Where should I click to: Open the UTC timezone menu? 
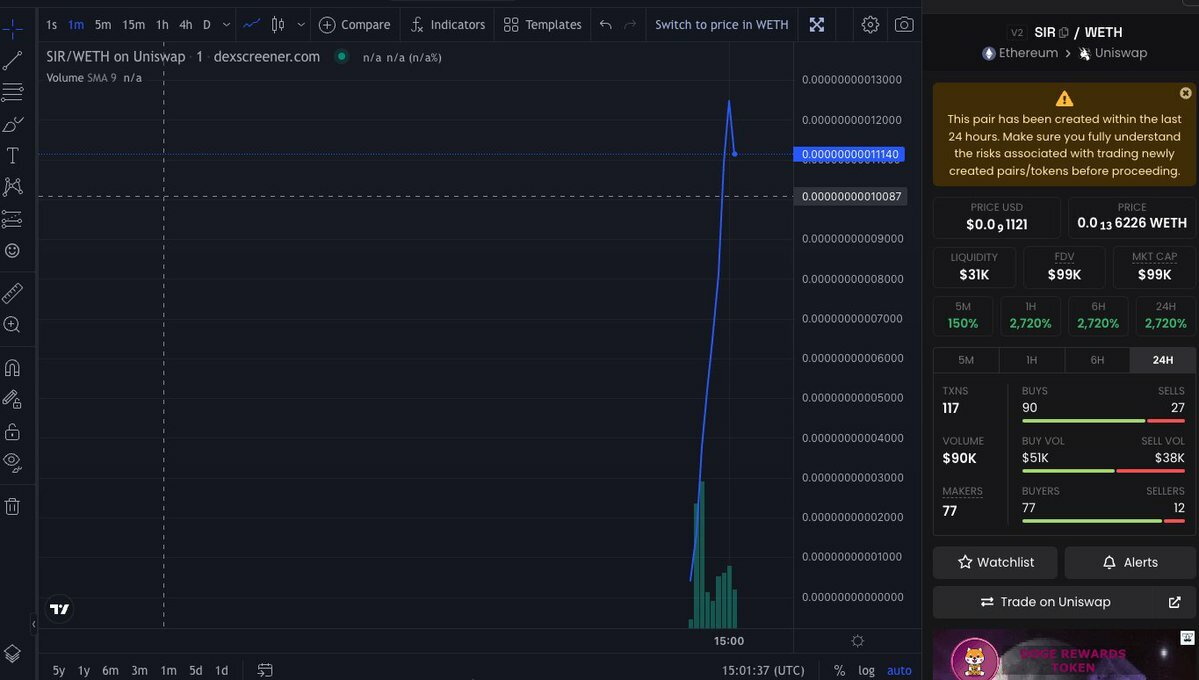763,670
